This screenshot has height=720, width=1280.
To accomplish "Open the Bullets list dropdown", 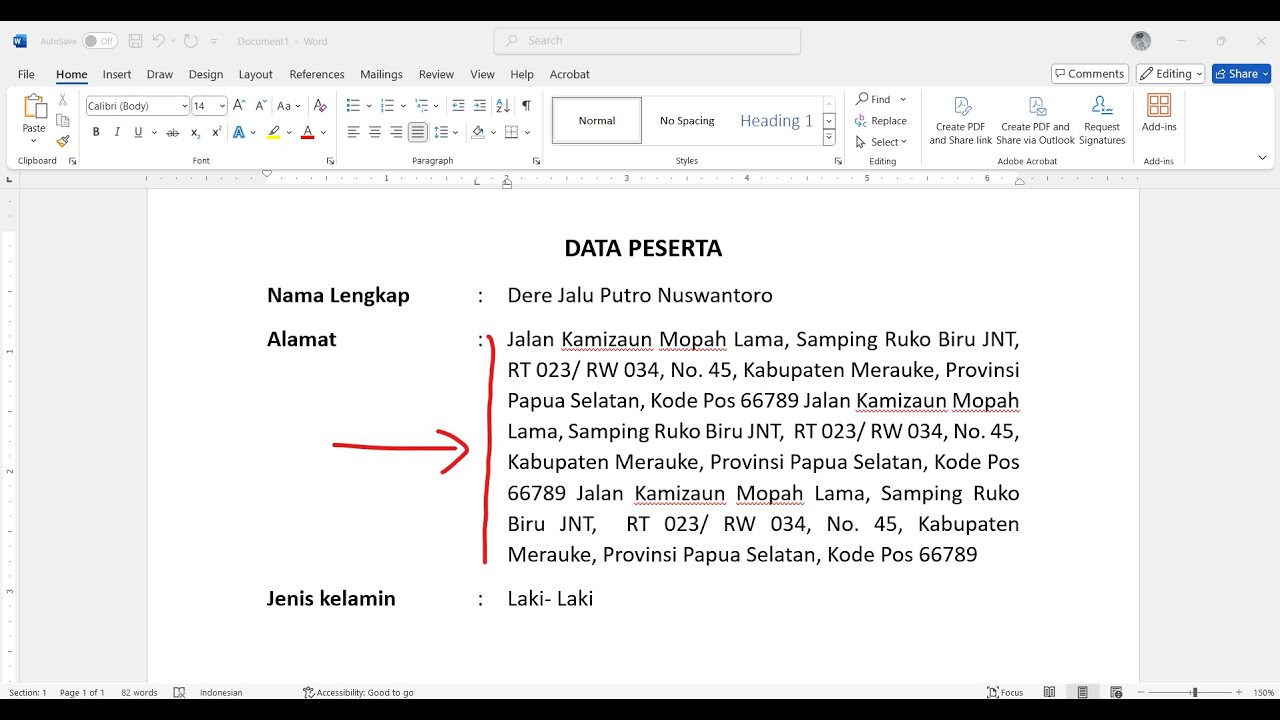I will (369, 106).
